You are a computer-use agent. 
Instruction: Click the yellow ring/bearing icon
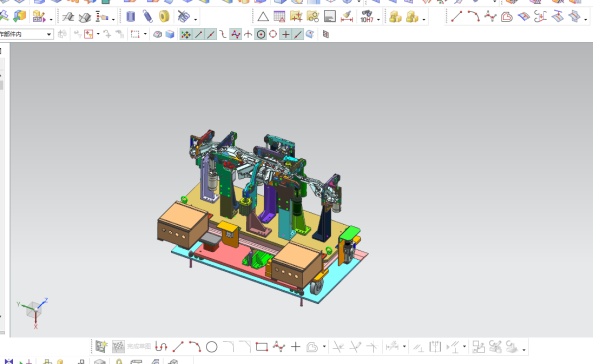pyautogui.click(x=164, y=17)
